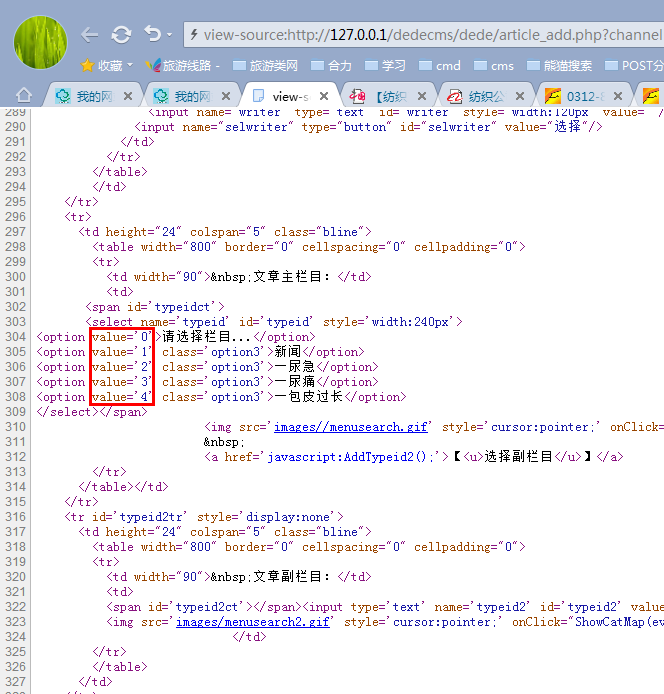Click the 一尿急 option text
The width and height of the screenshot is (664, 694).
pyautogui.click(x=294, y=367)
